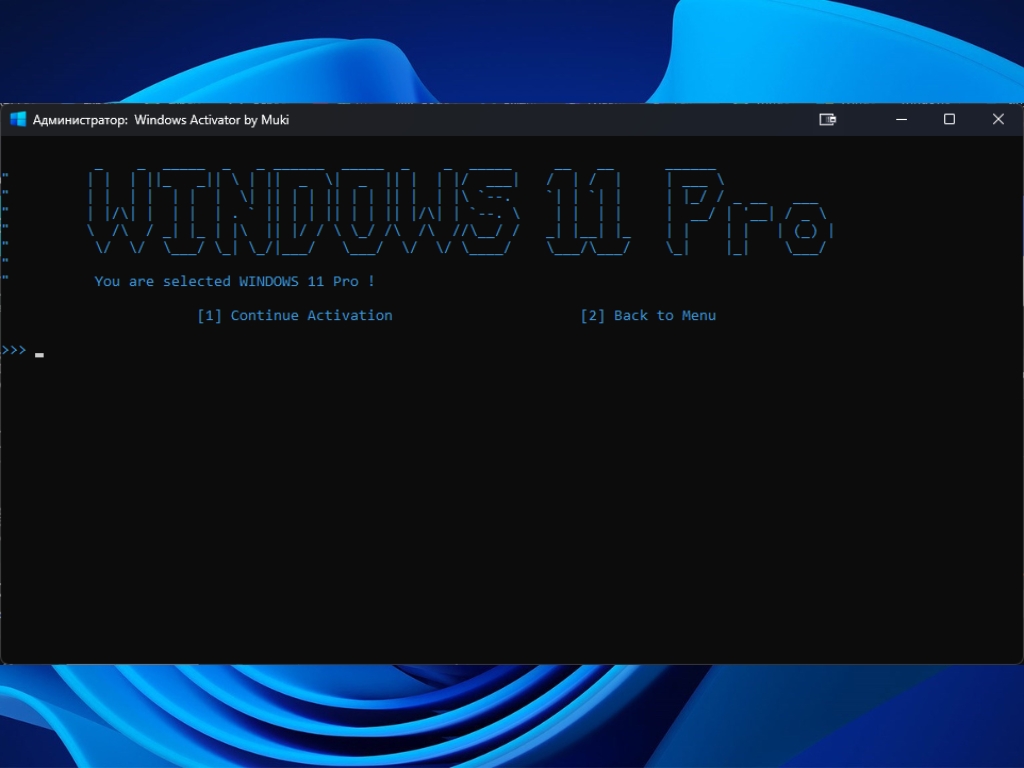Click the '[2] Back to Menu' option text
Viewport: 1024px width, 768px height.
648,315
